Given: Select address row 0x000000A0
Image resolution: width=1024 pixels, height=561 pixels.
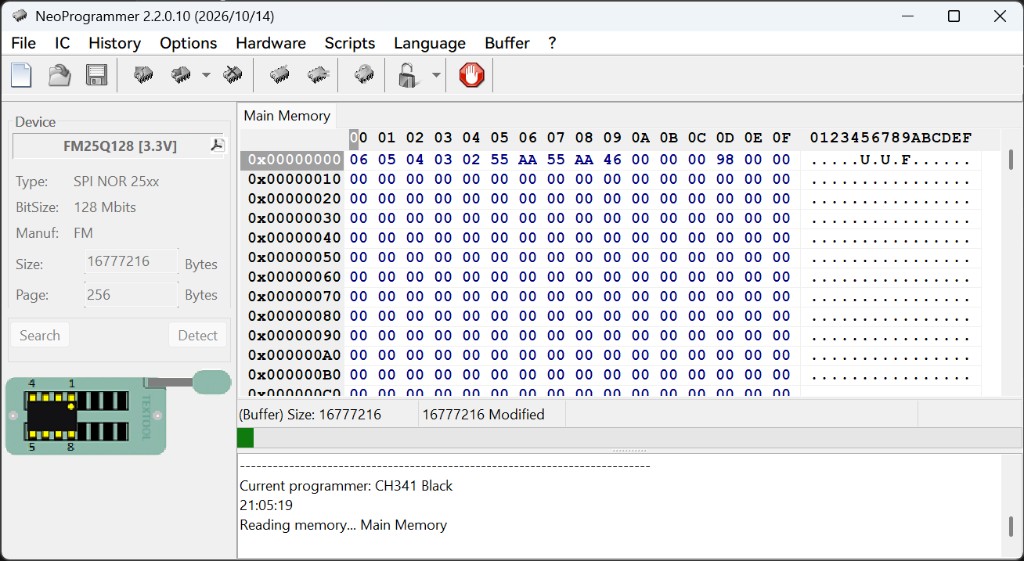Looking at the screenshot, I should tap(295, 356).
